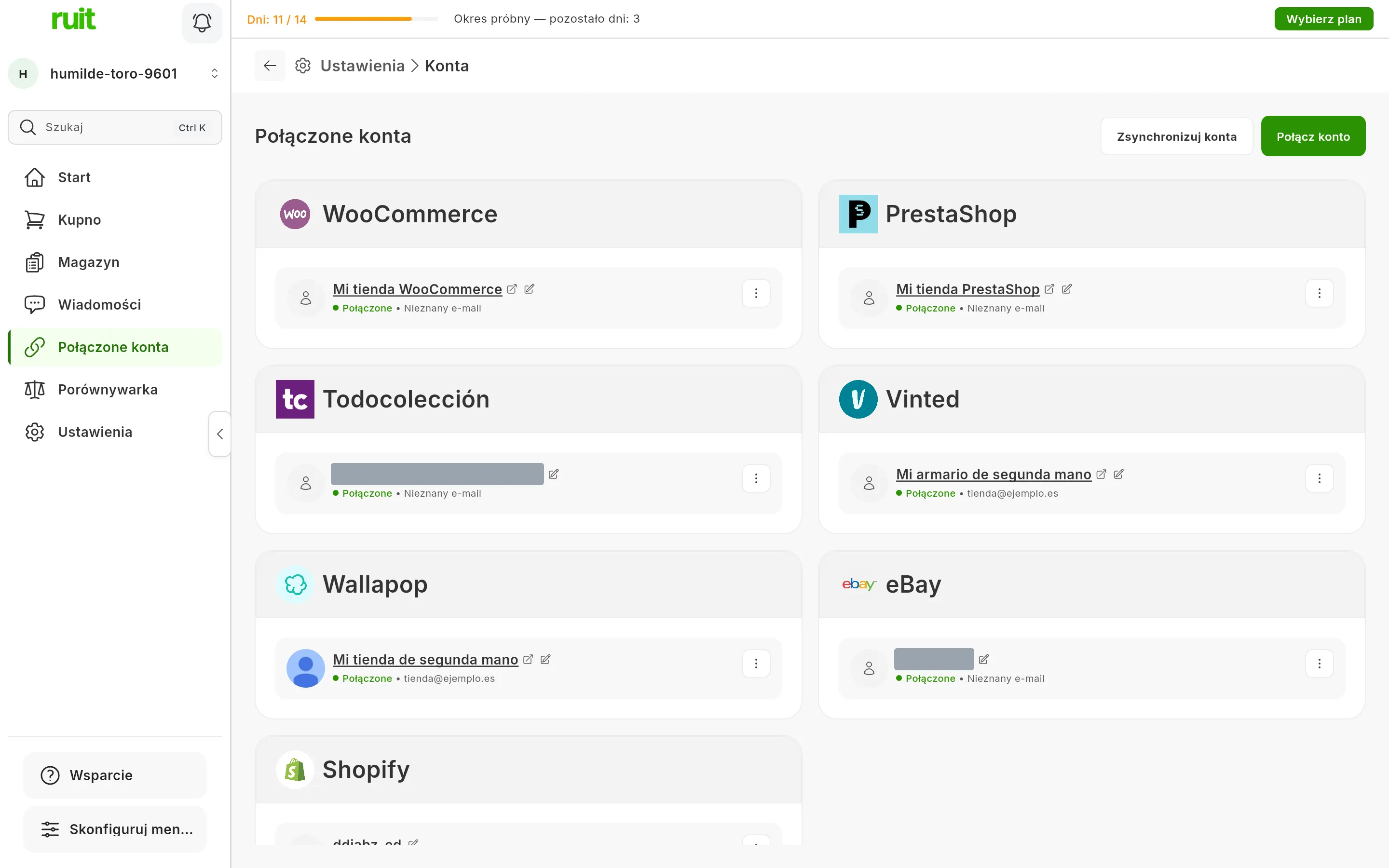The image size is (1389, 868).
Task: Open Wiadomości in the sidebar
Action: (115, 305)
